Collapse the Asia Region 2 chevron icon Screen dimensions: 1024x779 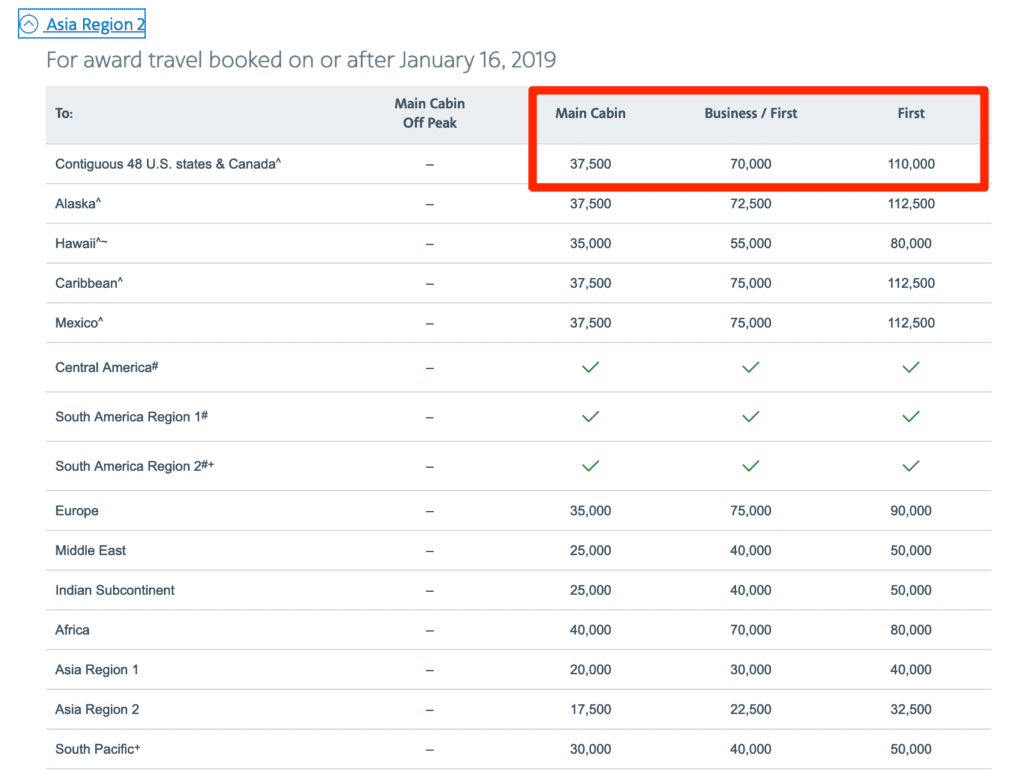[30, 24]
